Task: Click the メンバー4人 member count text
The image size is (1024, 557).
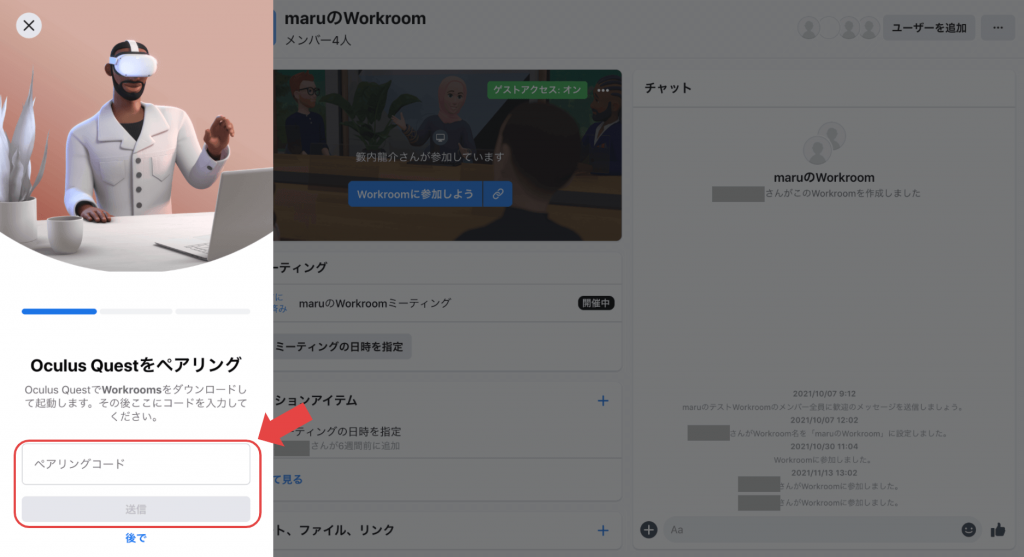Action: (x=318, y=40)
